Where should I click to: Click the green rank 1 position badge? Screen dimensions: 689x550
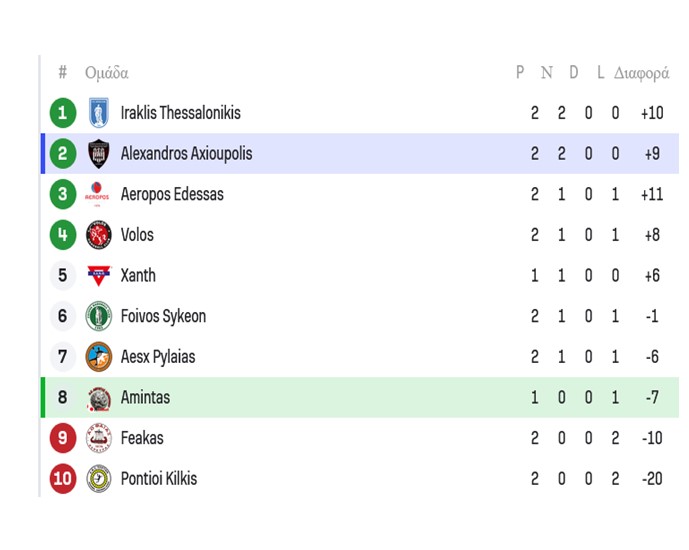pos(62,113)
